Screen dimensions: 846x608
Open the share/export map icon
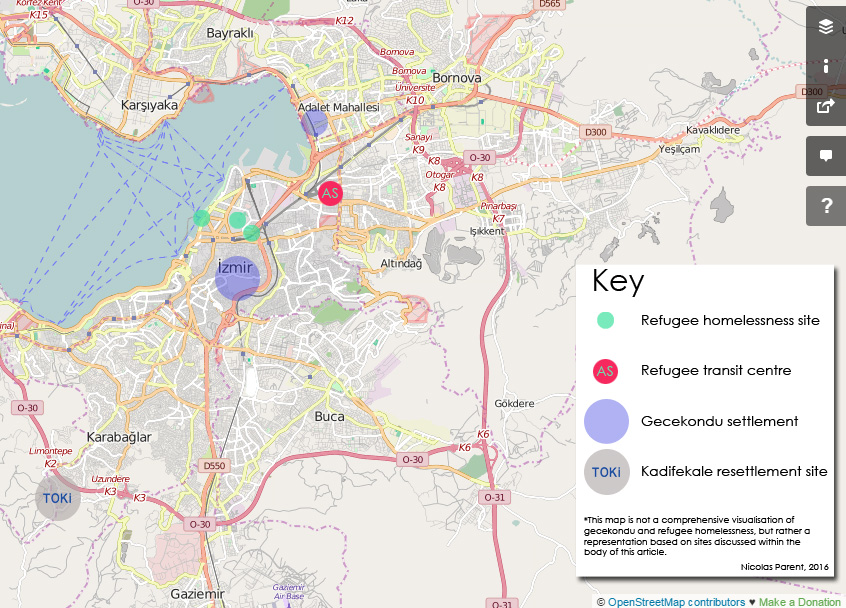825,105
